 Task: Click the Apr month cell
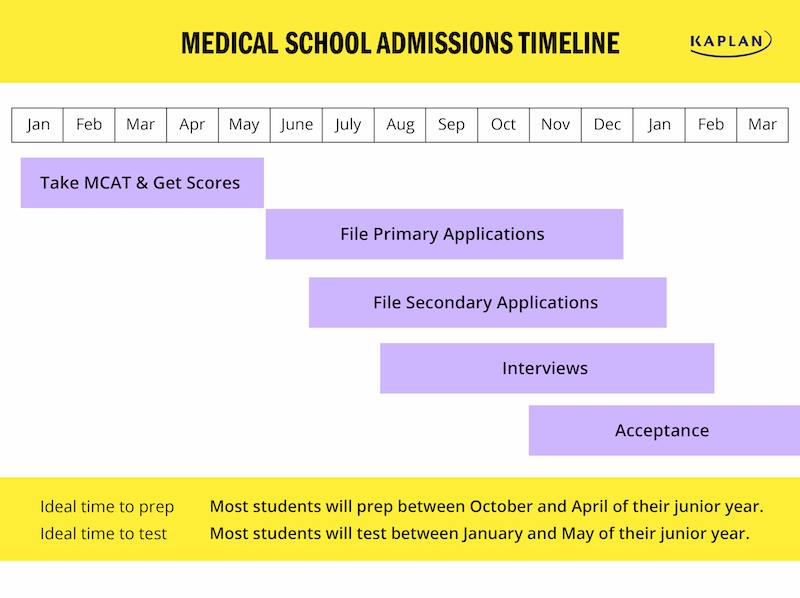pos(193,125)
